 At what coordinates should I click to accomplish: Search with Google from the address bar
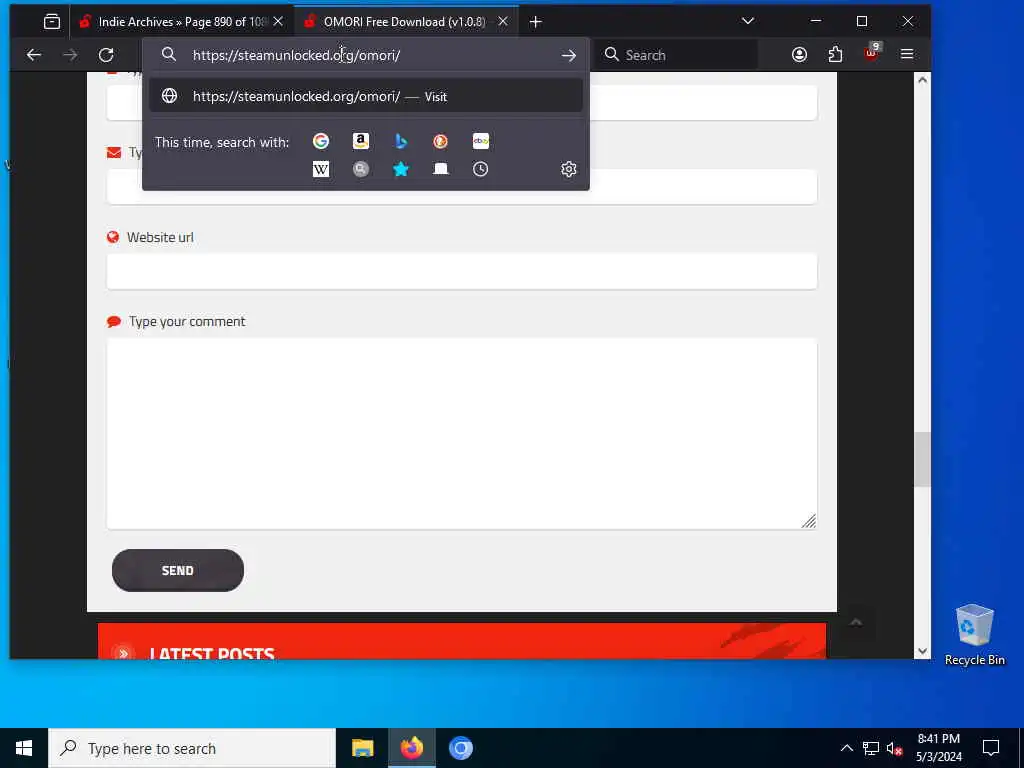coord(321,141)
